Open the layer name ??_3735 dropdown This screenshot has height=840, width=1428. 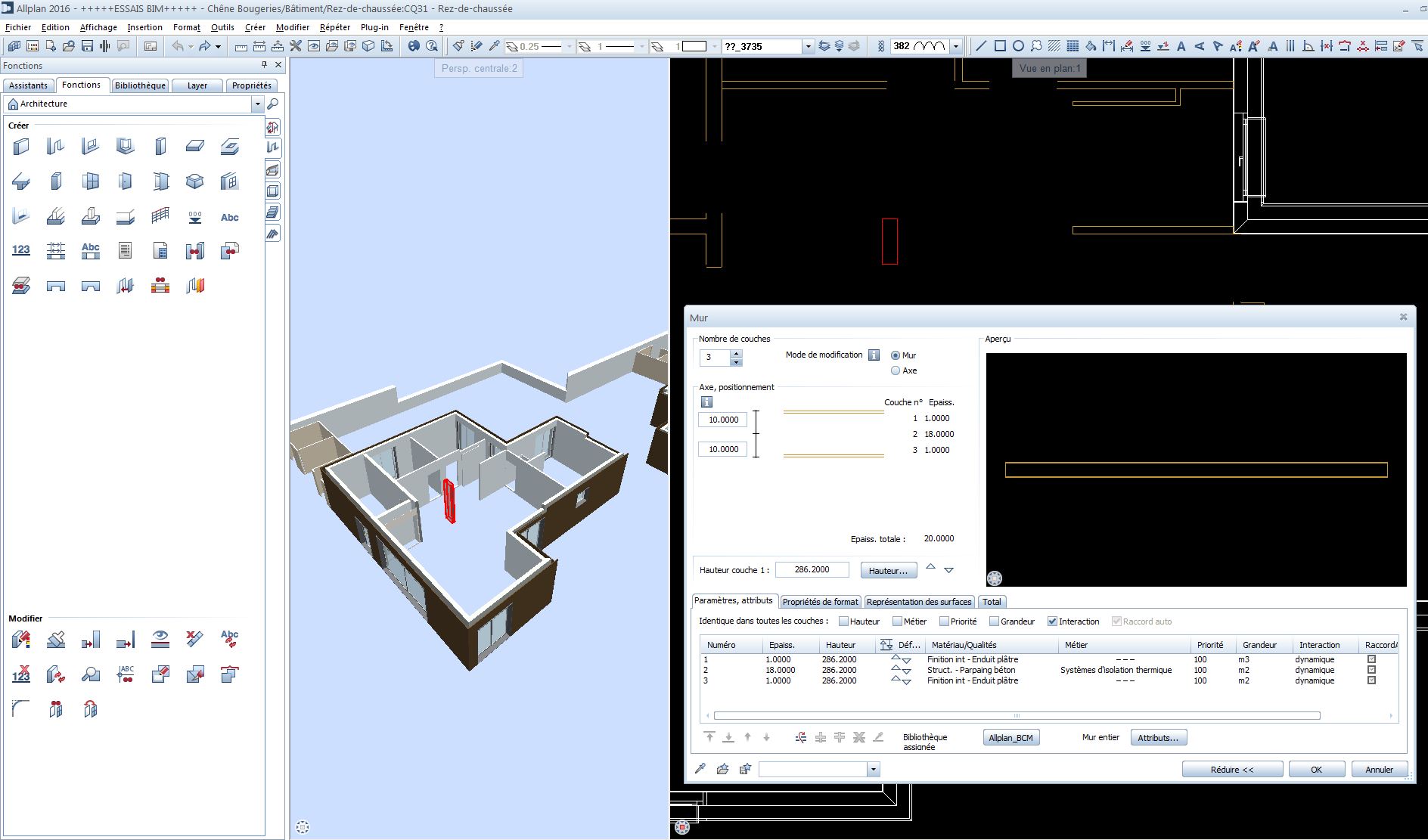coord(808,46)
